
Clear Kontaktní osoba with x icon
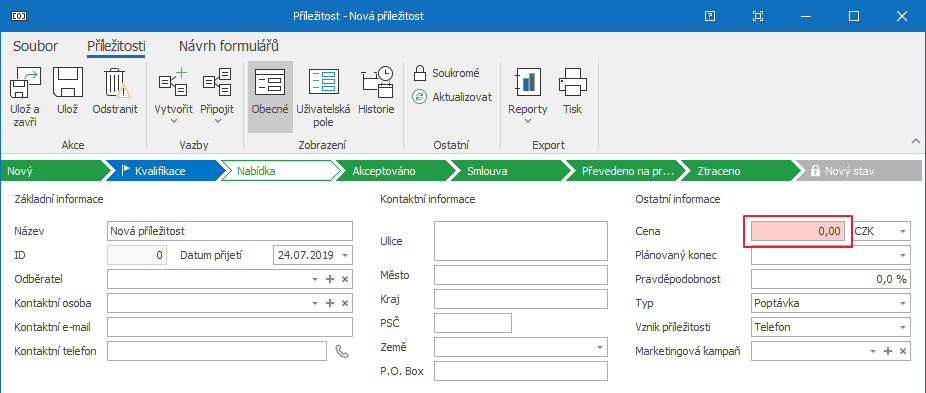coord(345,303)
